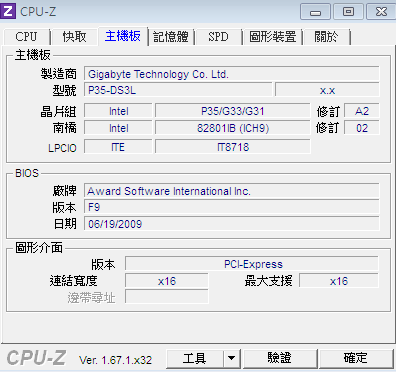Screen dimensions: 396x372
Task: Minimize the CPU-Z window
Action: [315, 12]
